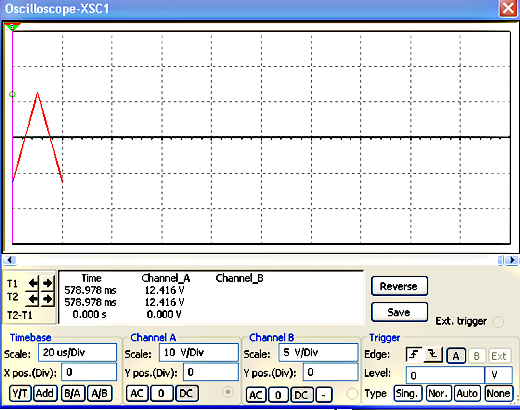Click the Reverse button
The image size is (520, 410).
point(399,286)
